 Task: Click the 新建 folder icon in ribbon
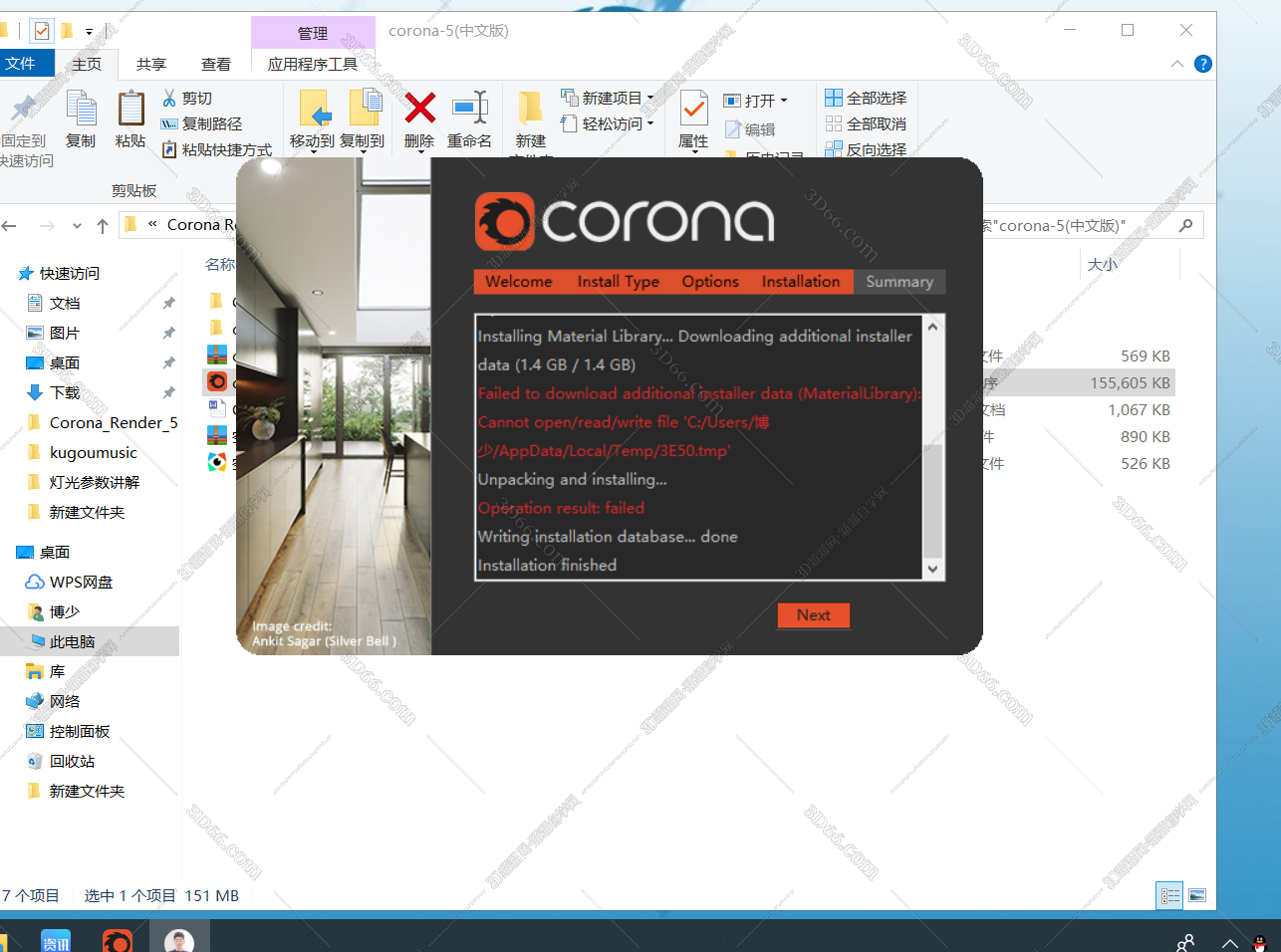[x=530, y=108]
